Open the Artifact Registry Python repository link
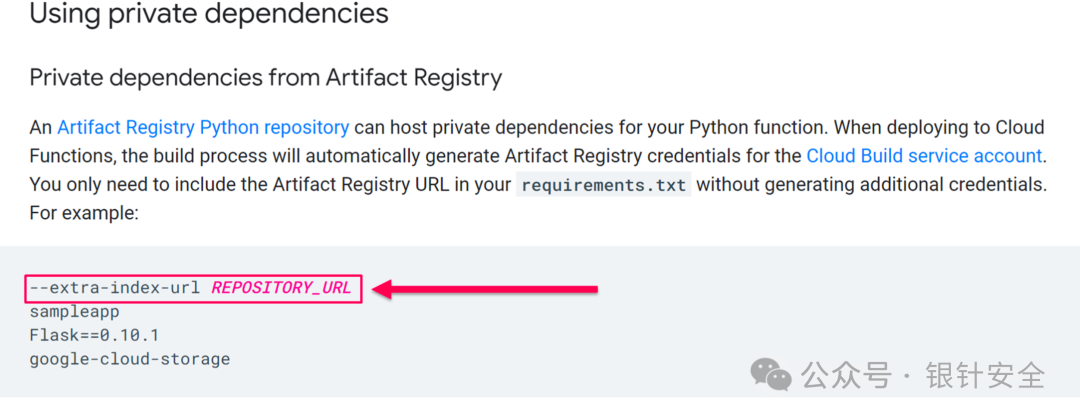 pos(203,128)
